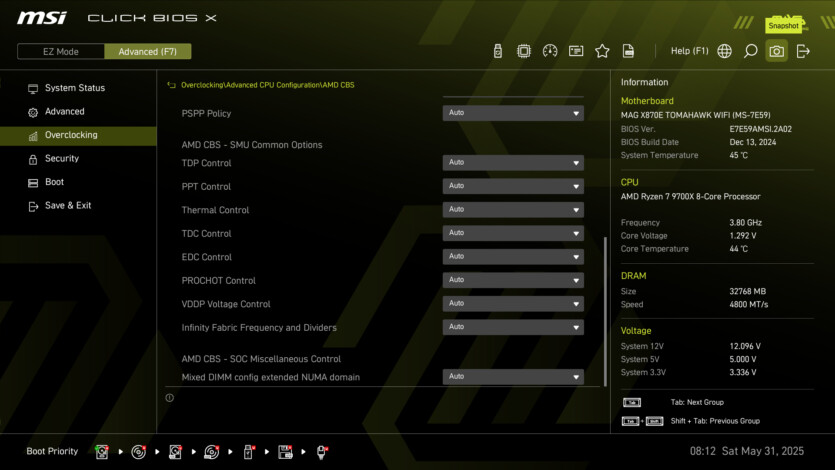Open the Security sidebar section
835x470 pixels.
78,159
